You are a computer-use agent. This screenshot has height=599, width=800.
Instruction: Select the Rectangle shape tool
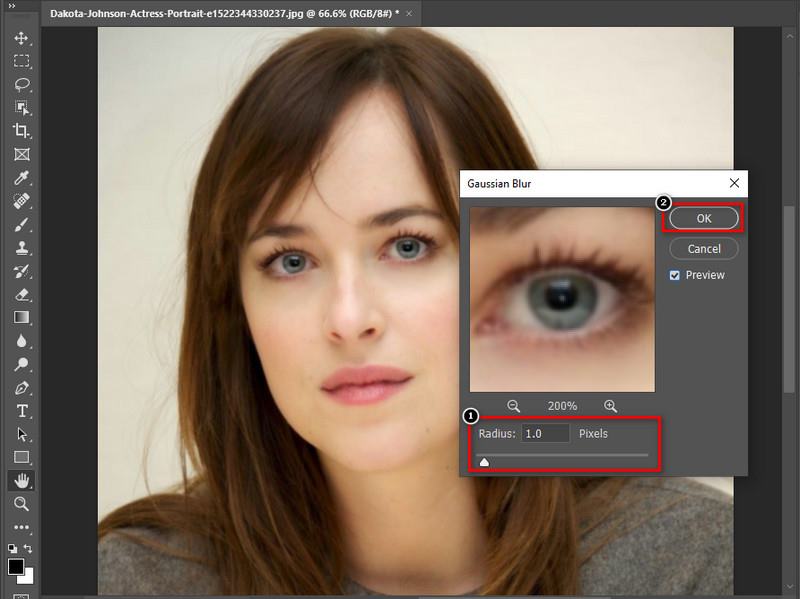(21, 457)
